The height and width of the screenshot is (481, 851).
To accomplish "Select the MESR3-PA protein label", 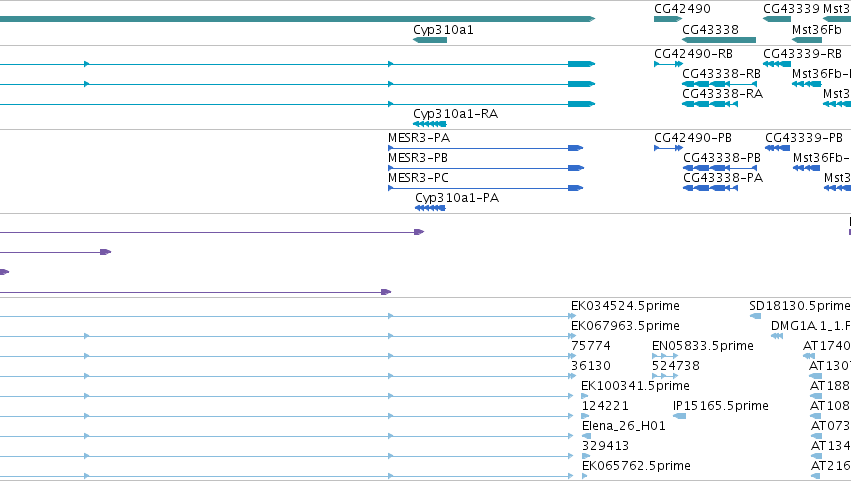I will click(419, 138).
